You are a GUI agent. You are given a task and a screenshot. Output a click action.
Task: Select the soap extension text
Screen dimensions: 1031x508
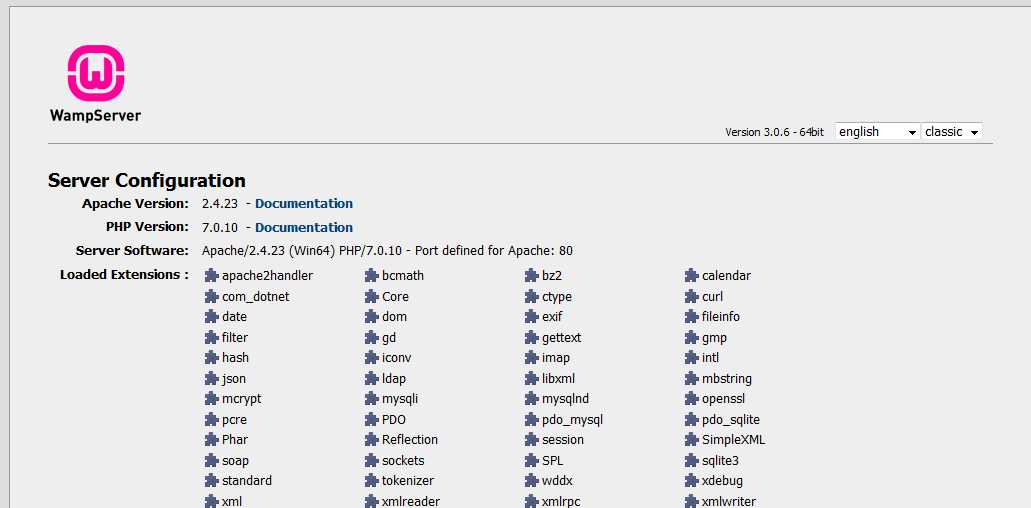tap(235, 461)
